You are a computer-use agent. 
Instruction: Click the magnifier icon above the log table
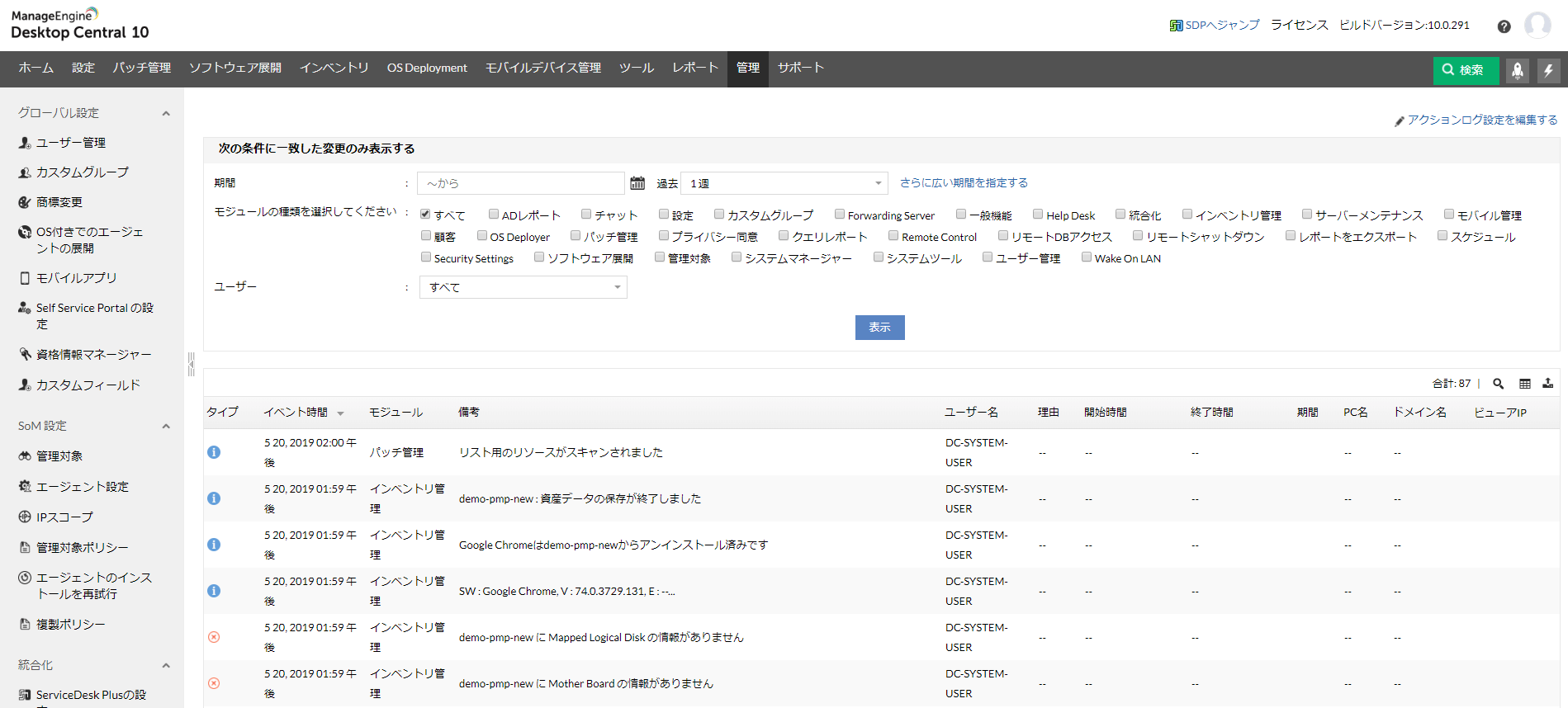click(1498, 384)
